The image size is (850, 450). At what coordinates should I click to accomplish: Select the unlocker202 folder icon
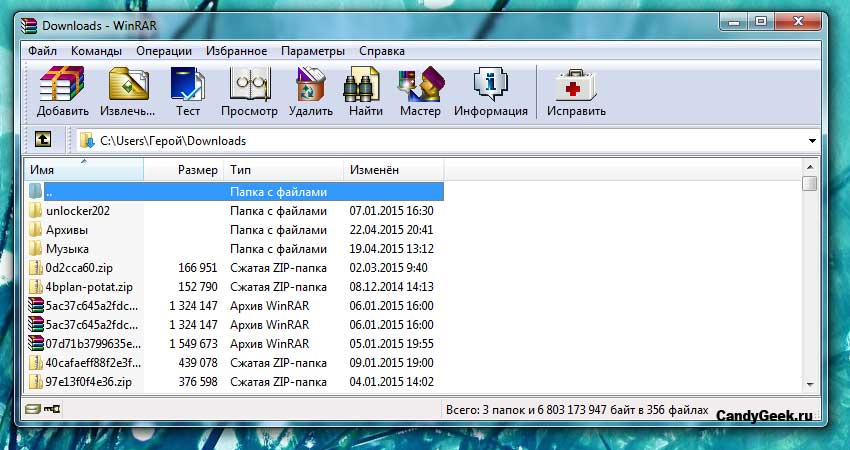pos(36,210)
